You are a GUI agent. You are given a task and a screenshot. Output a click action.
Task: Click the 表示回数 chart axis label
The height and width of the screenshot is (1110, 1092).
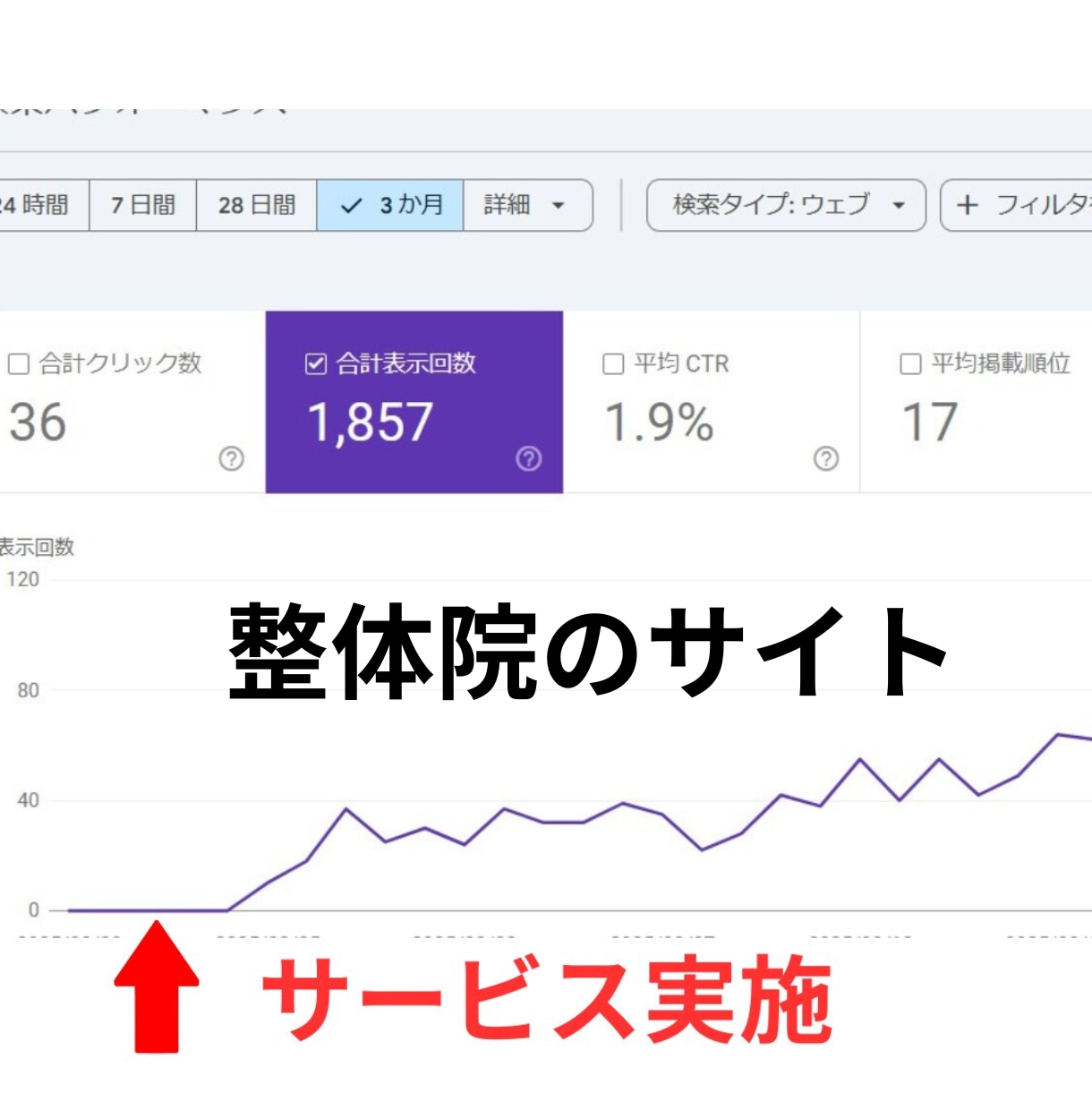coord(37,547)
